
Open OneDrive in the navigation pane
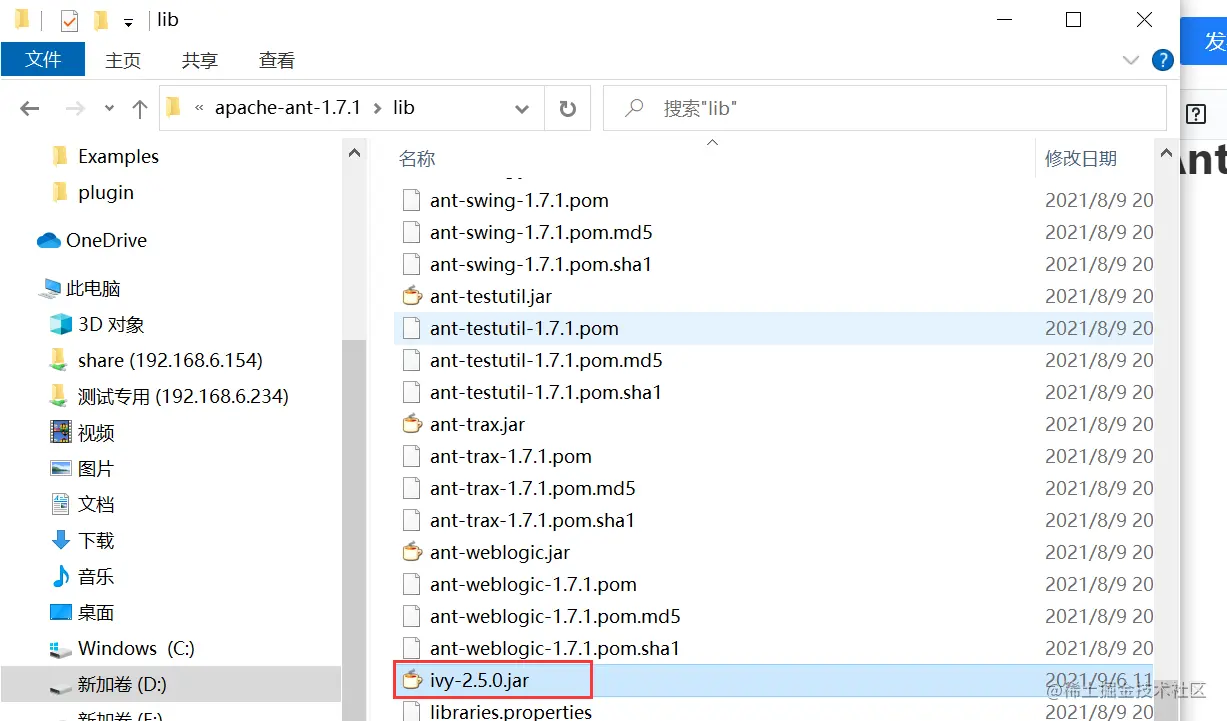point(106,240)
